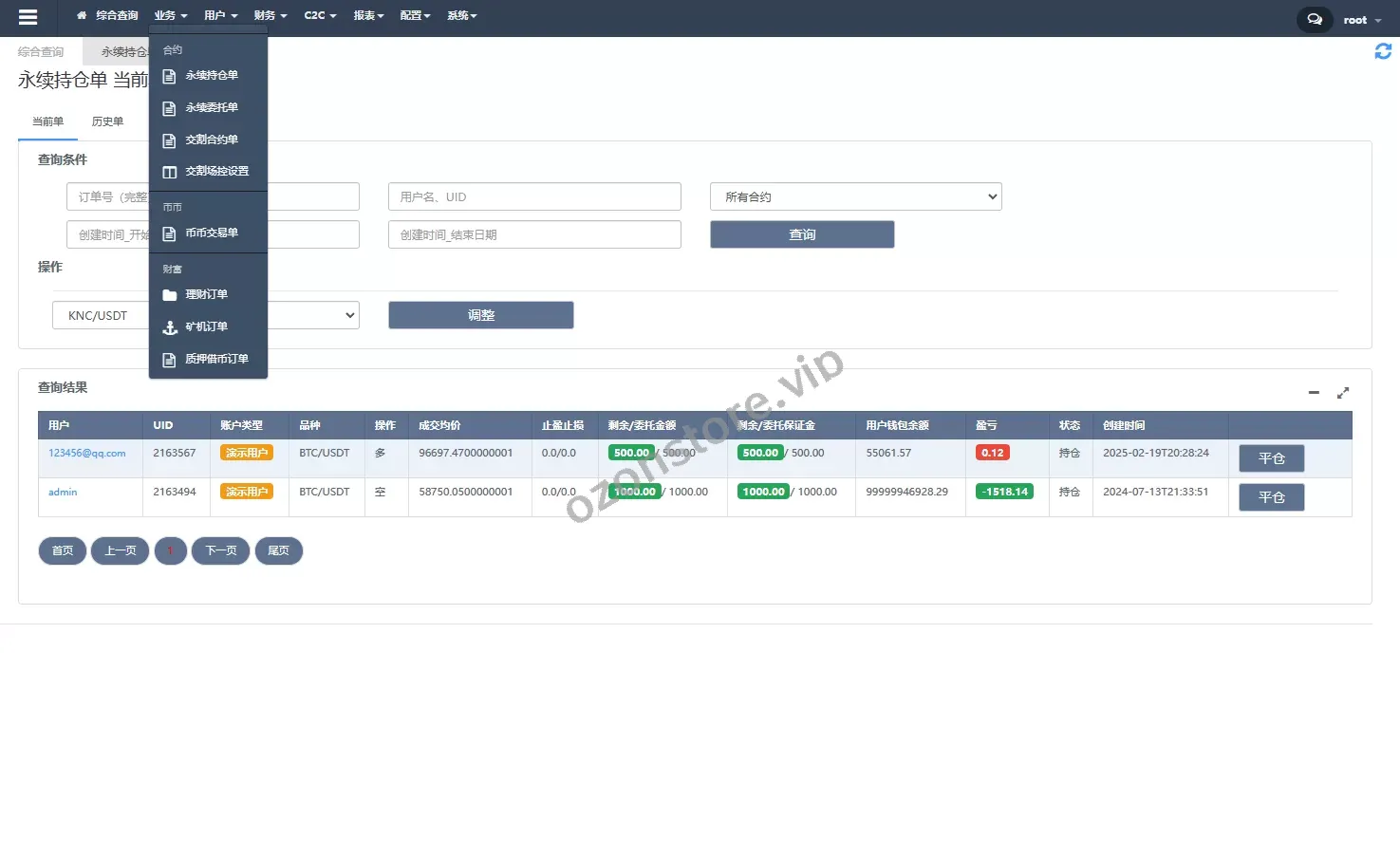The image size is (1400, 857).
Task: Open user link 123456@qq.com
Action: (x=87, y=454)
